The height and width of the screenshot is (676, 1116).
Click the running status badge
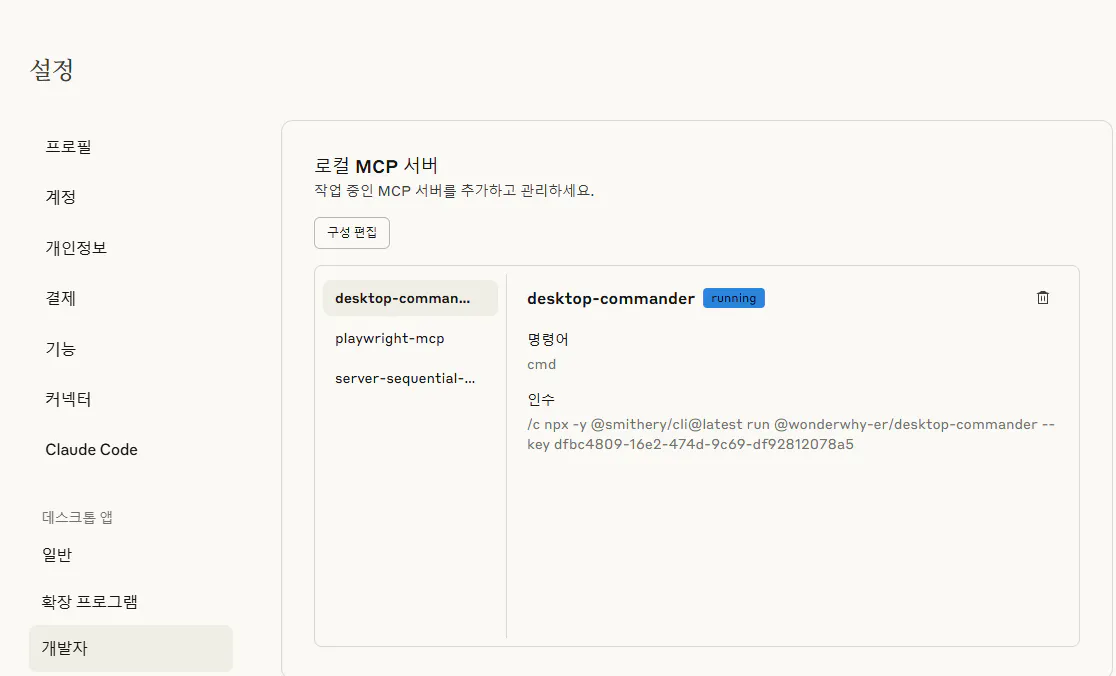(x=734, y=298)
